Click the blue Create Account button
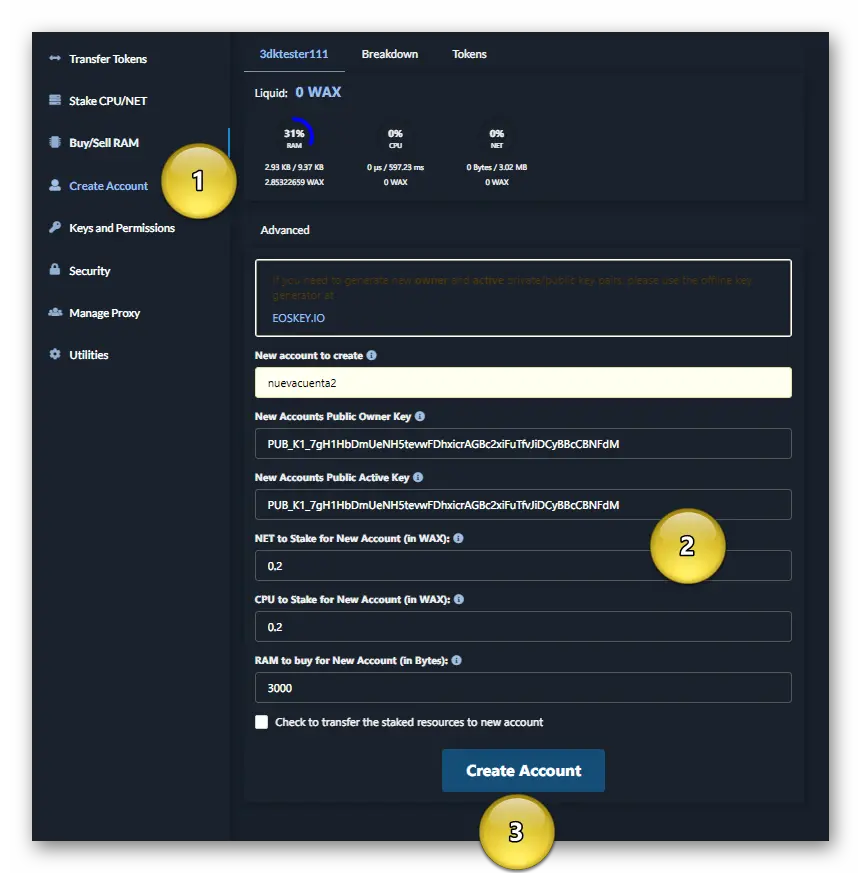The height and width of the screenshot is (873, 861). pyautogui.click(x=524, y=771)
